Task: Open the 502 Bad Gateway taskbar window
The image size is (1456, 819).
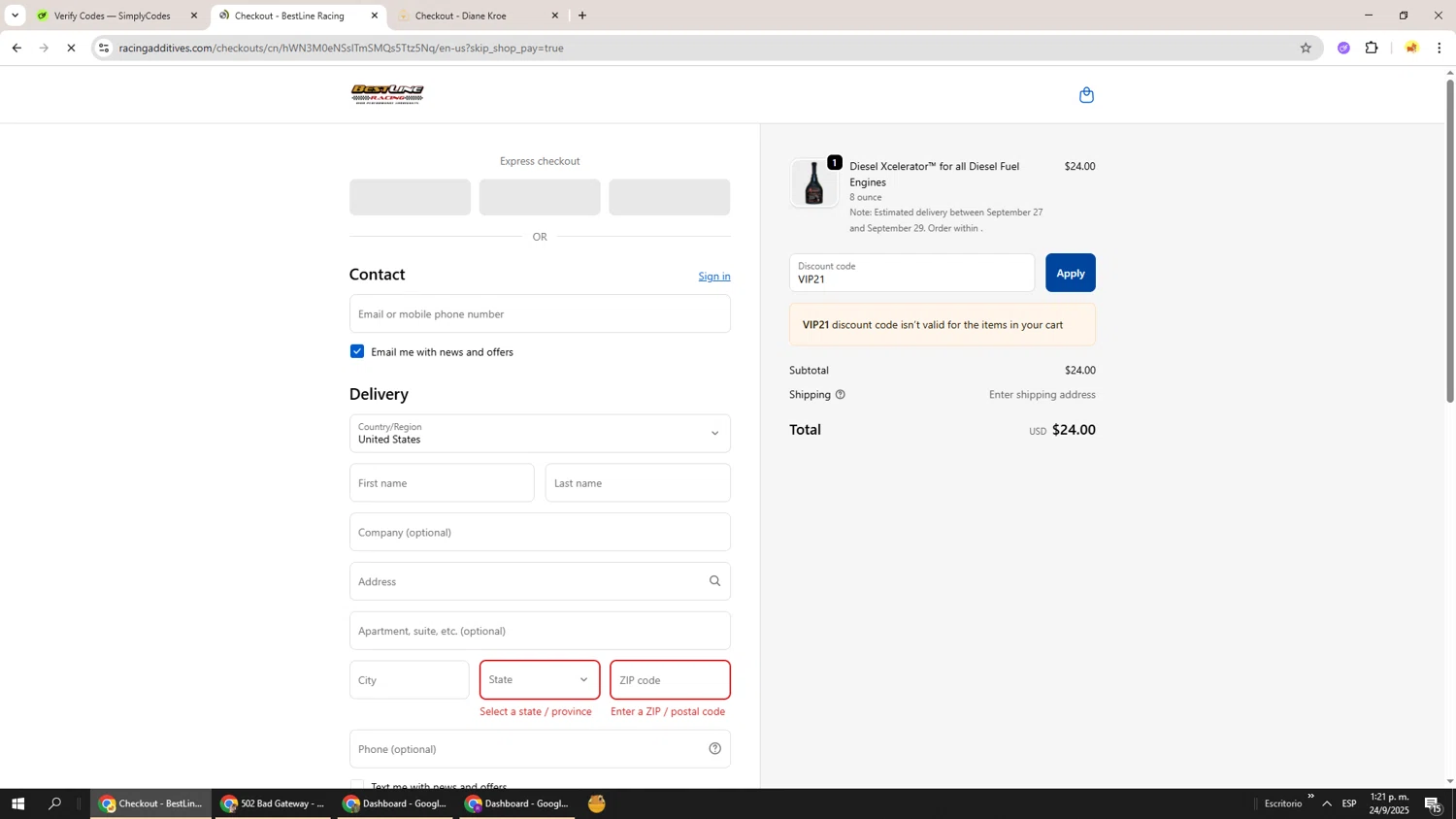Action: coord(274,803)
